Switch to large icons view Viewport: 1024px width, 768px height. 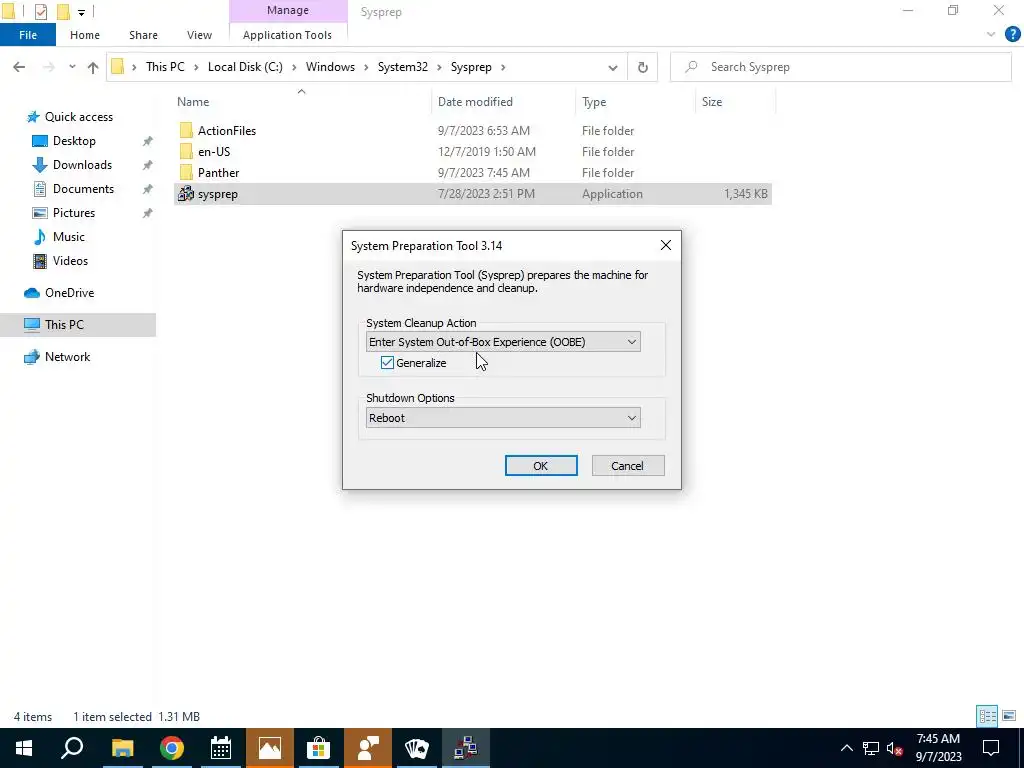[1009, 716]
